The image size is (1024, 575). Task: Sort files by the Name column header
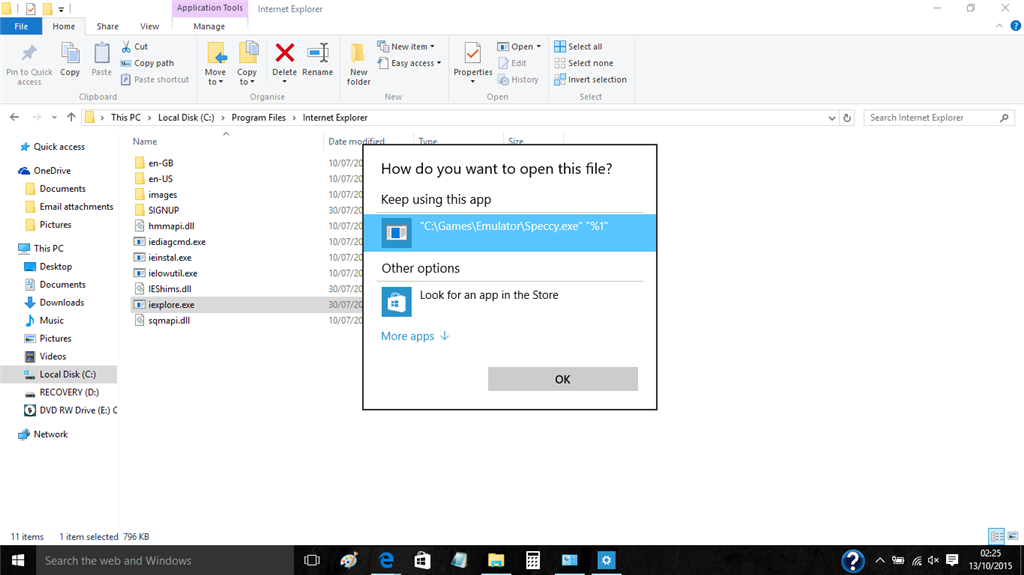(145, 141)
